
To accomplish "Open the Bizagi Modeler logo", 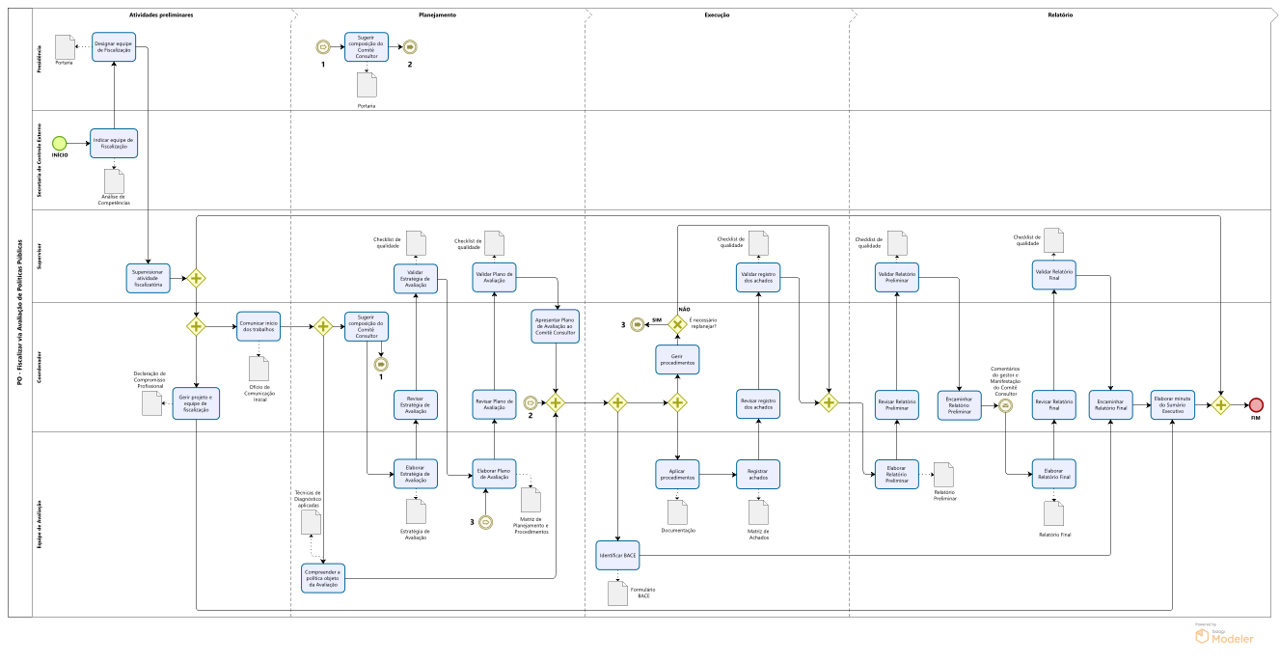I will 1223,636.
